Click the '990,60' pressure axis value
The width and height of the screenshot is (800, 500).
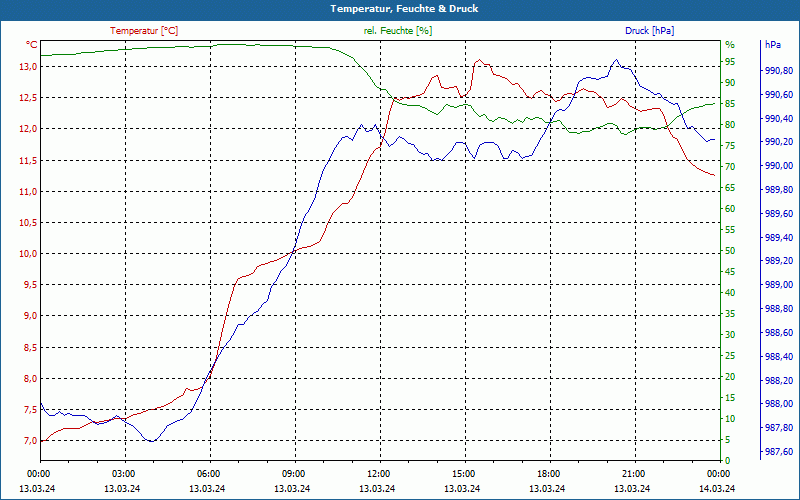coord(779,95)
